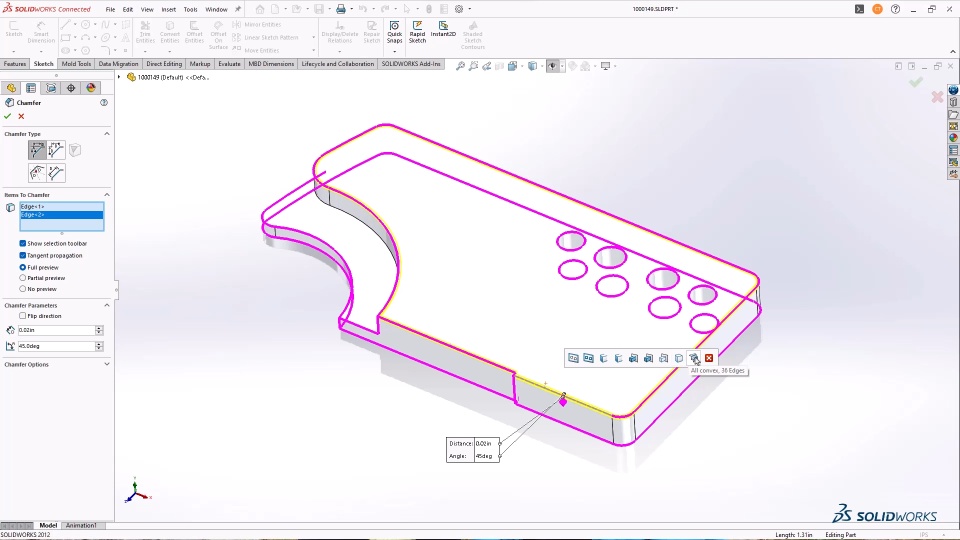Click Distance value in graphics callout

click(x=486, y=443)
